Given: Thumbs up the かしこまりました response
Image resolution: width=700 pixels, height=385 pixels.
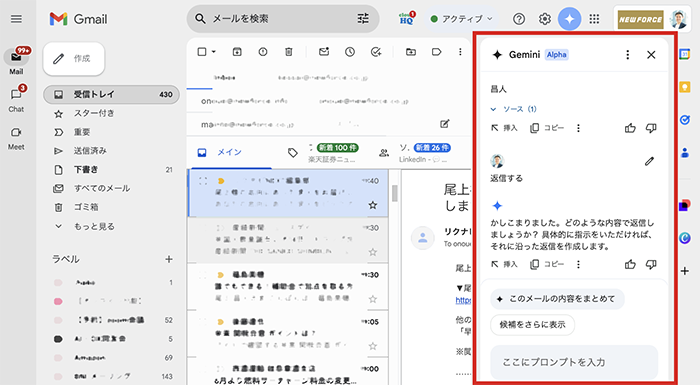Looking at the screenshot, I should (x=630, y=264).
